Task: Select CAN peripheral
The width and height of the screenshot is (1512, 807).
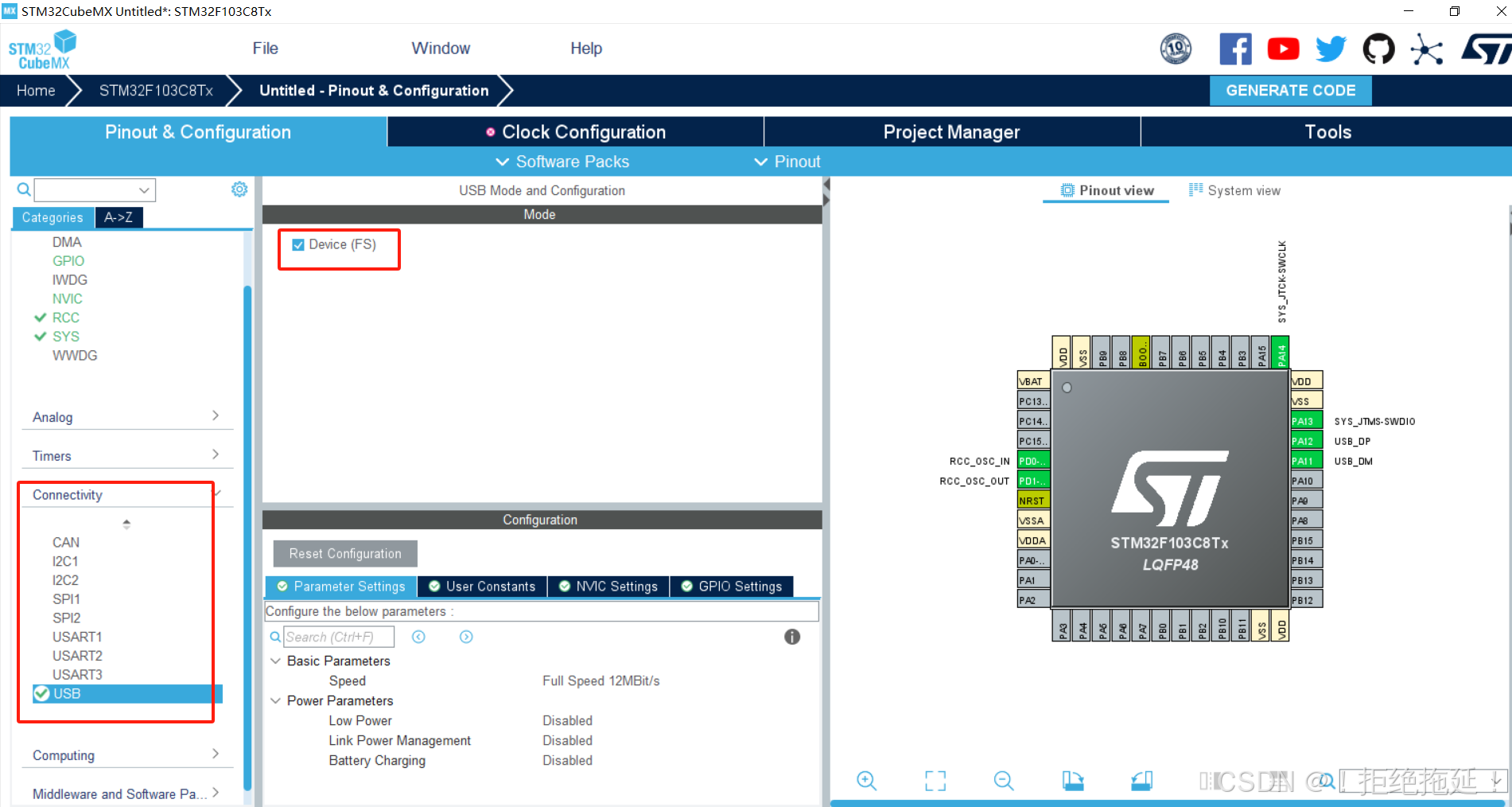Action: coord(66,543)
